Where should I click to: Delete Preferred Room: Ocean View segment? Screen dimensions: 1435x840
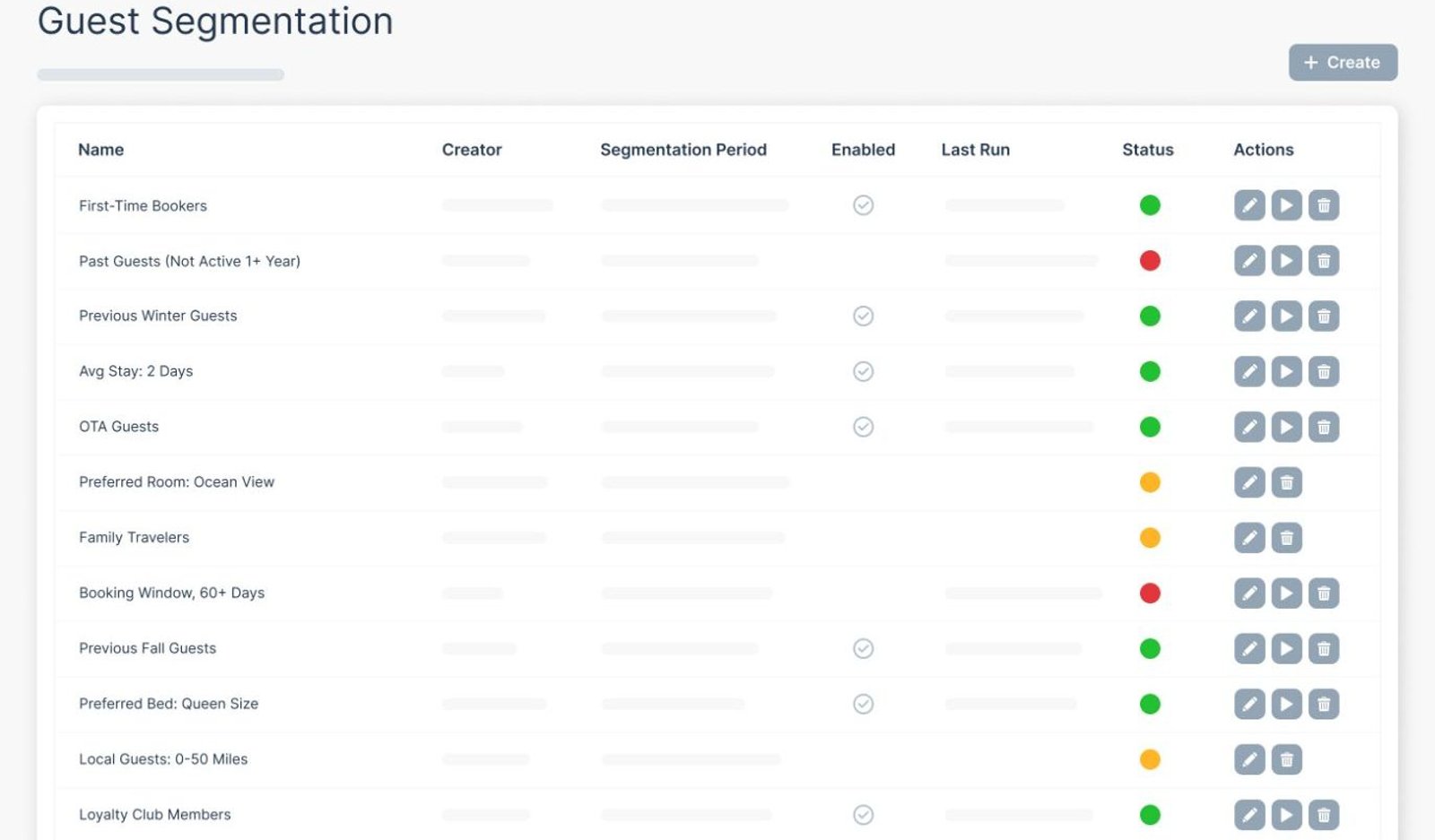[1286, 482]
